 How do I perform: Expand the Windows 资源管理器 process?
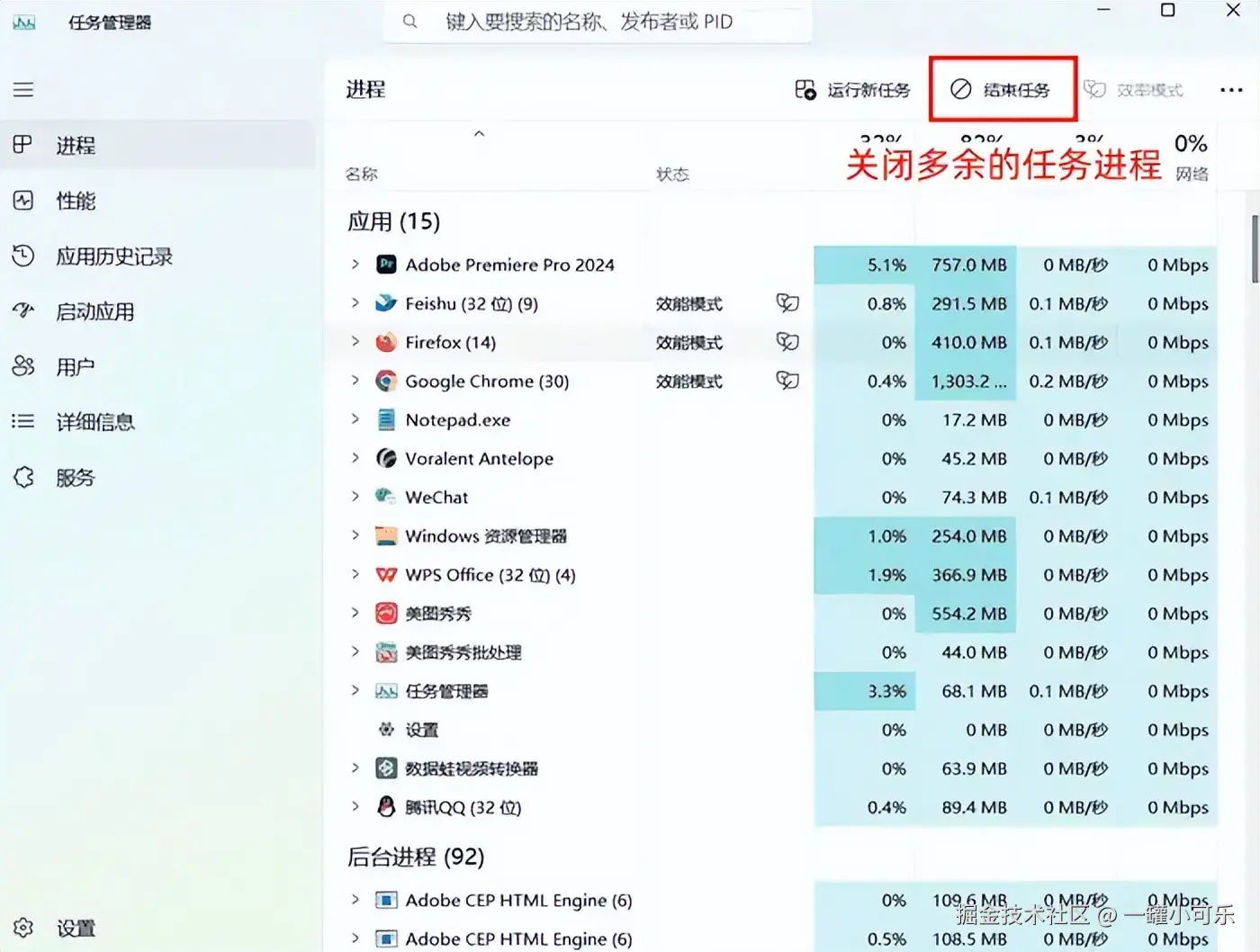[x=355, y=535]
